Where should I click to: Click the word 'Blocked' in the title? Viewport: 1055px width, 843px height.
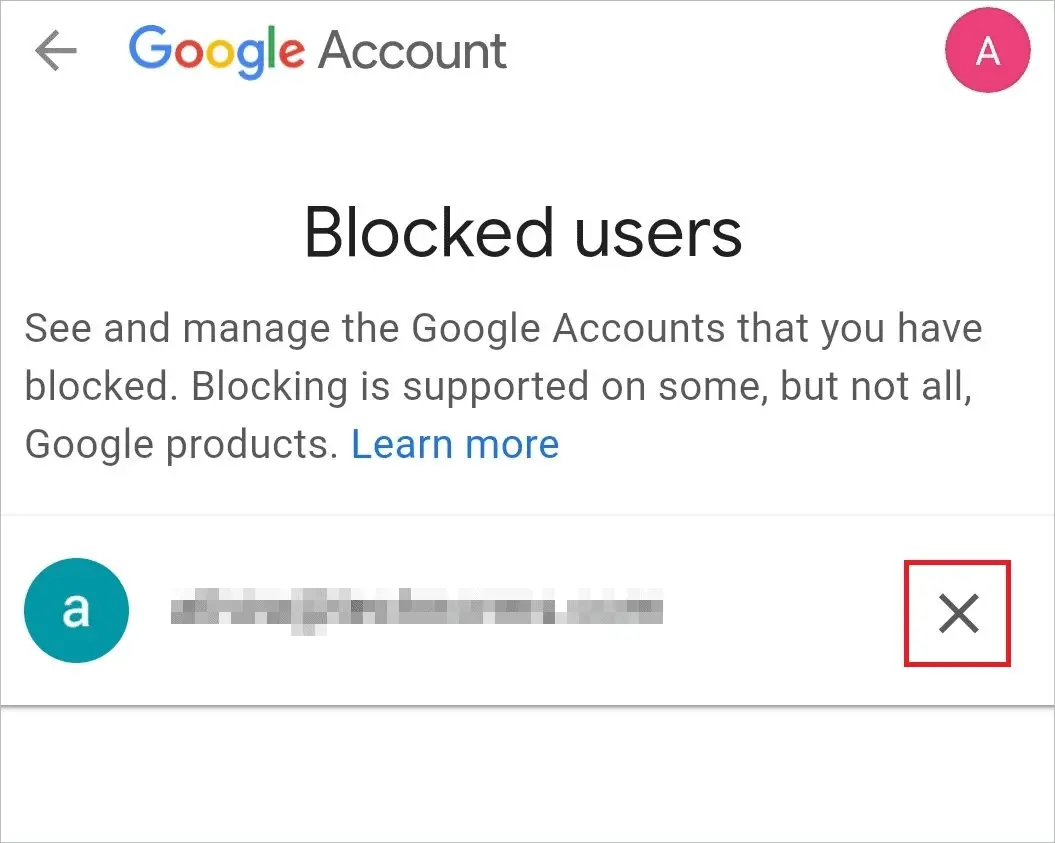[429, 233]
